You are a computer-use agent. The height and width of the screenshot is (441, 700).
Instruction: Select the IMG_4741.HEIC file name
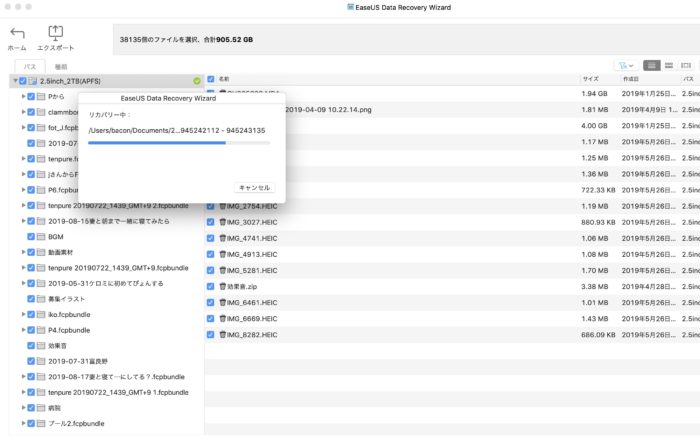point(252,238)
